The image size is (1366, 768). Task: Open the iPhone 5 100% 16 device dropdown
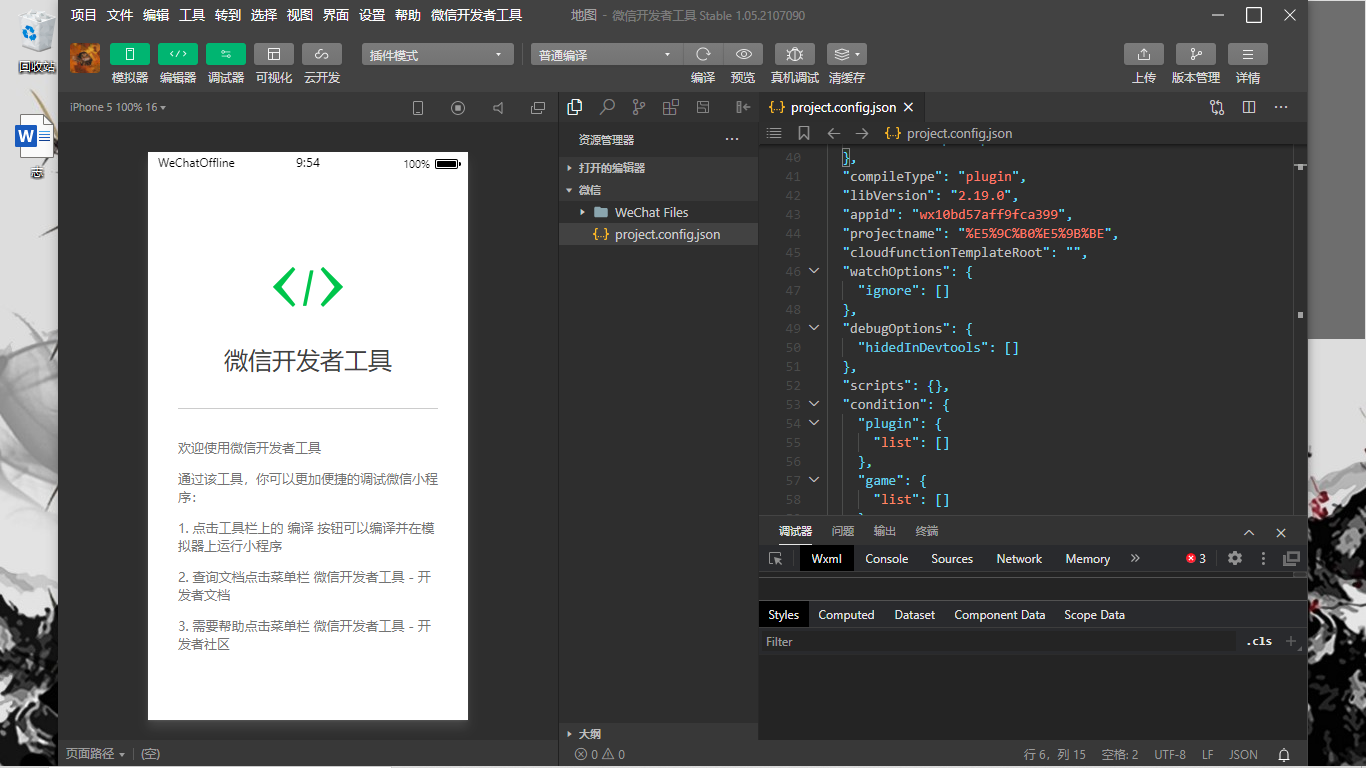118,107
